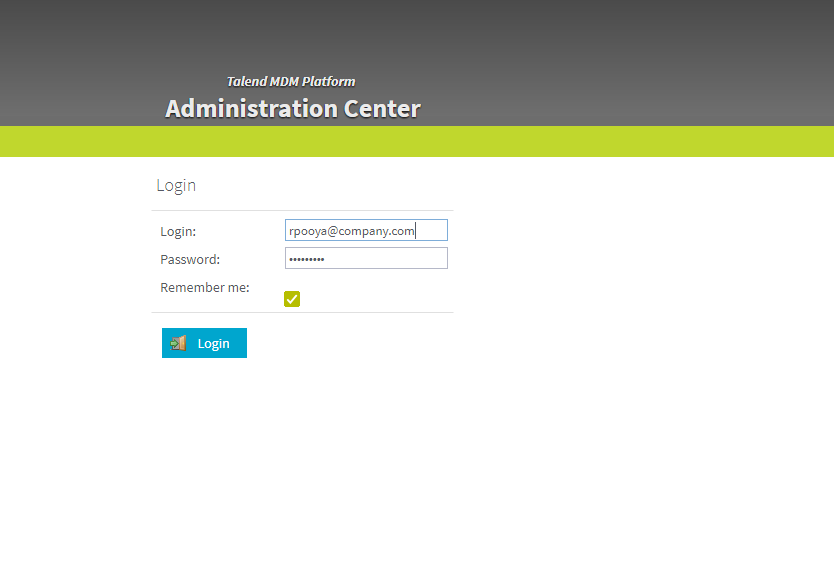Select the Login: field label

(x=177, y=231)
